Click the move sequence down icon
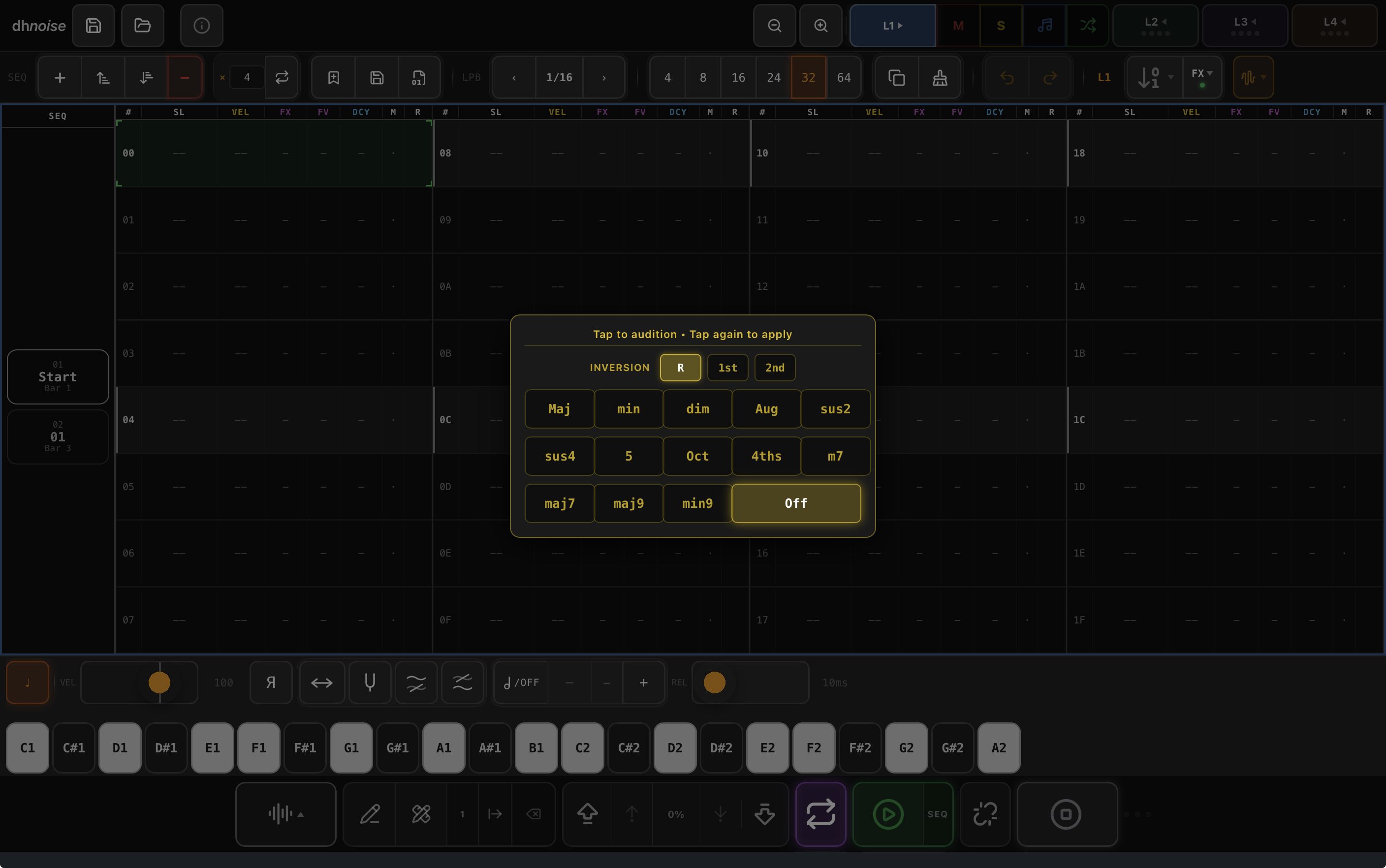The image size is (1386, 868). (x=146, y=78)
